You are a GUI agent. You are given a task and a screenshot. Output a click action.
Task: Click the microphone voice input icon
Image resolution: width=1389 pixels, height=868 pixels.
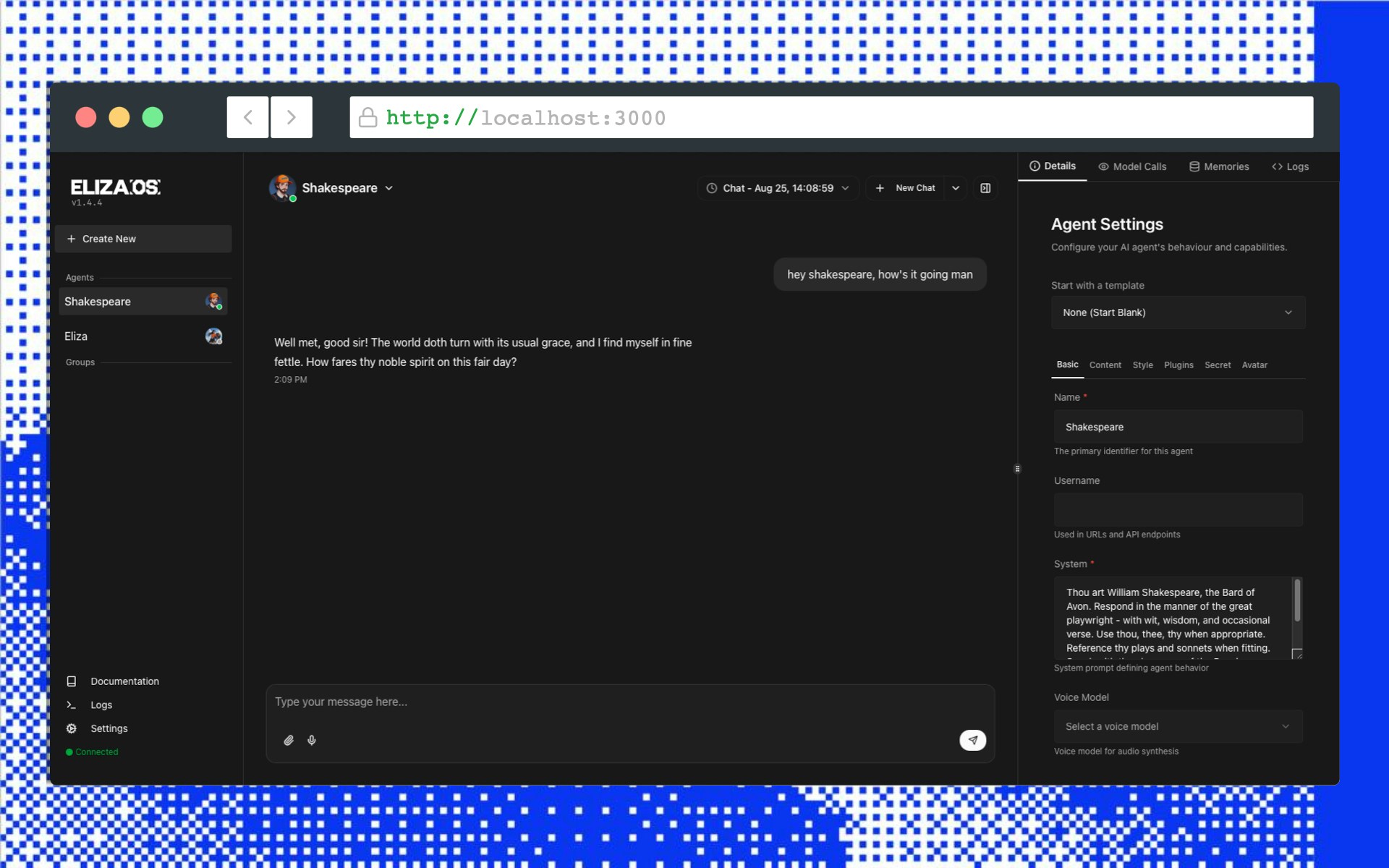312,740
